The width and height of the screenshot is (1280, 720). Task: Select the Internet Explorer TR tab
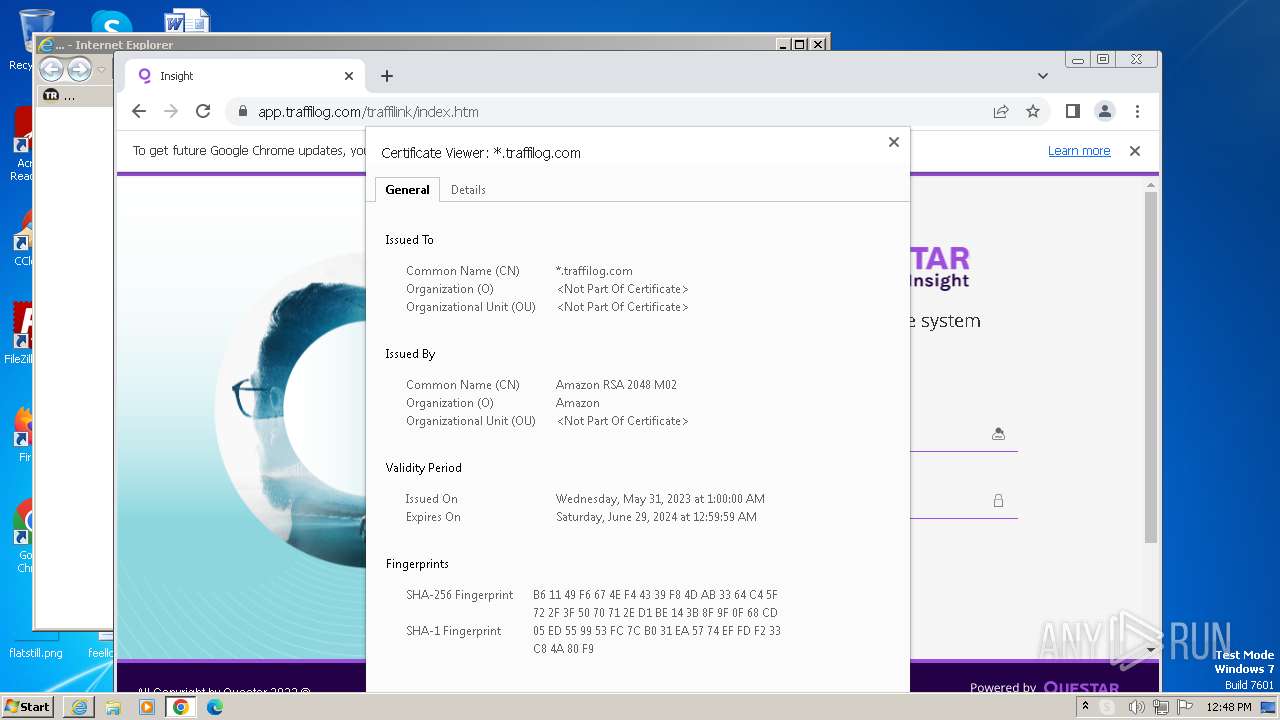[75, 96]
